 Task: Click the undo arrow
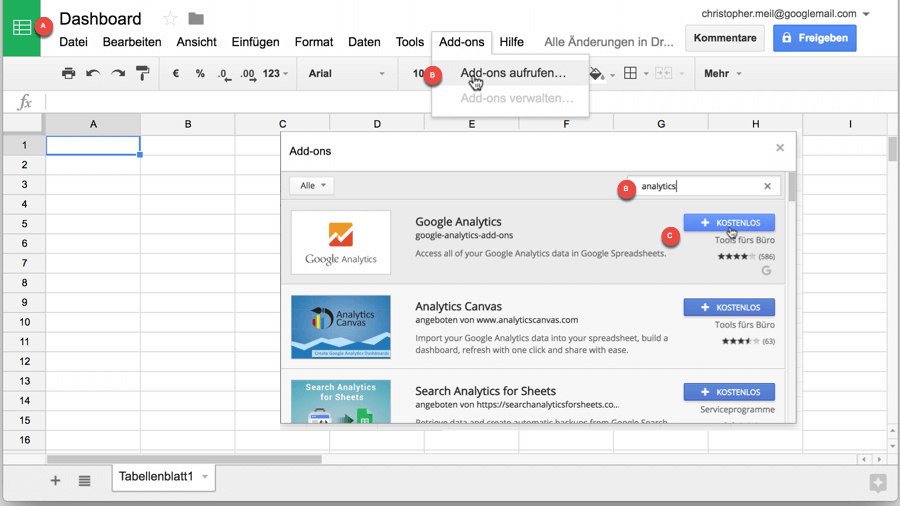93,73
